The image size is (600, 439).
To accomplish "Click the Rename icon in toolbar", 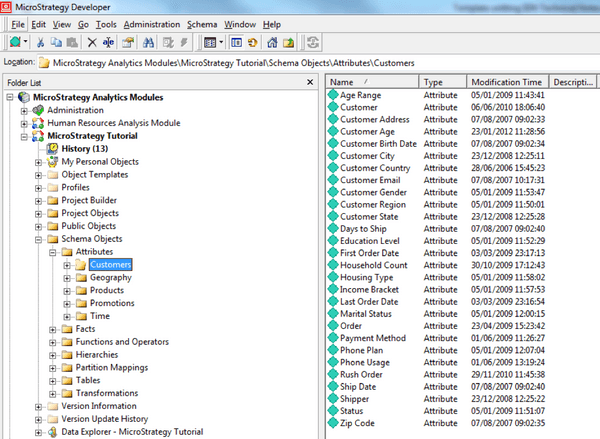I will click(x=108, y=42).
